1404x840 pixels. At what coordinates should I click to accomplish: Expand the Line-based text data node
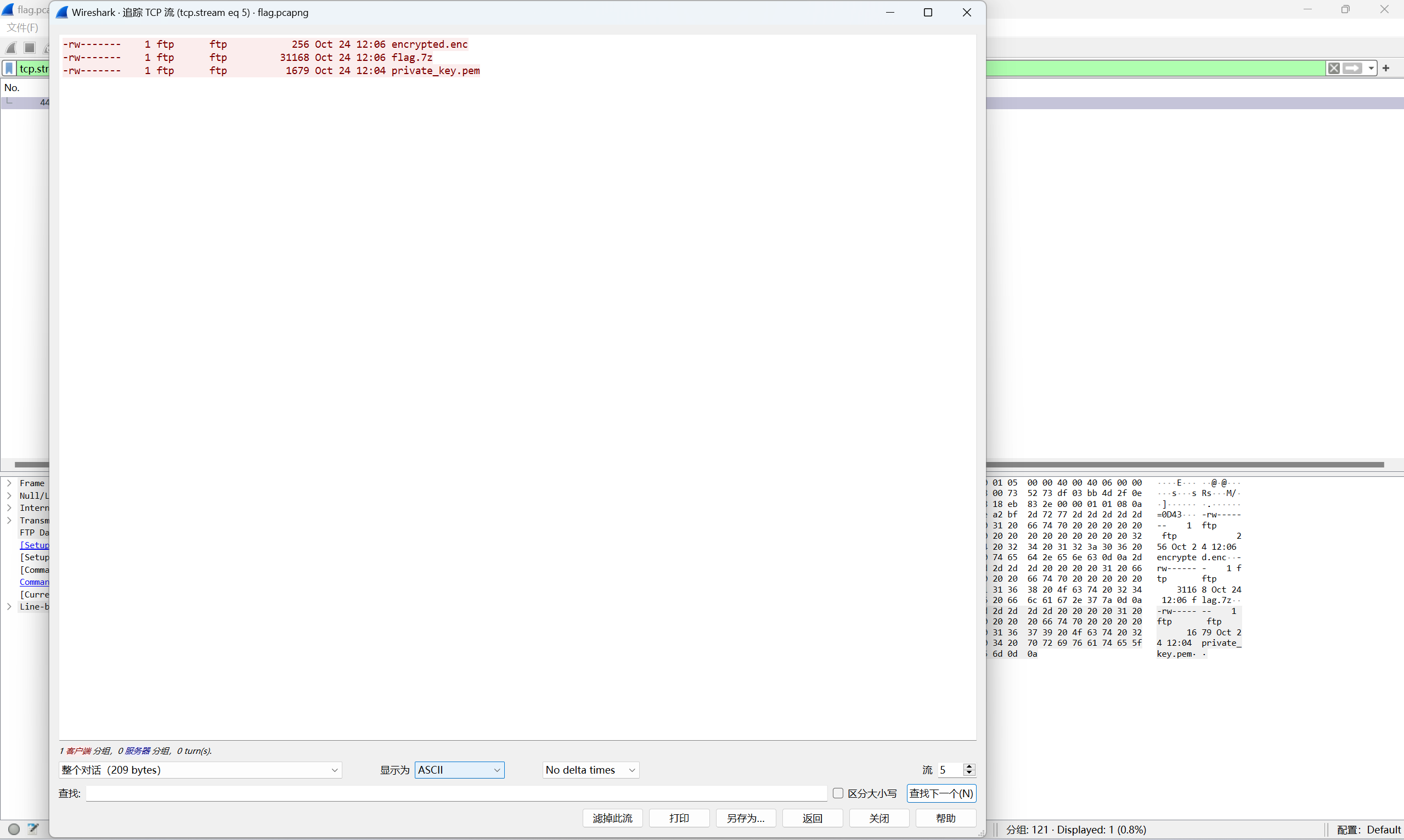[9, 606]
